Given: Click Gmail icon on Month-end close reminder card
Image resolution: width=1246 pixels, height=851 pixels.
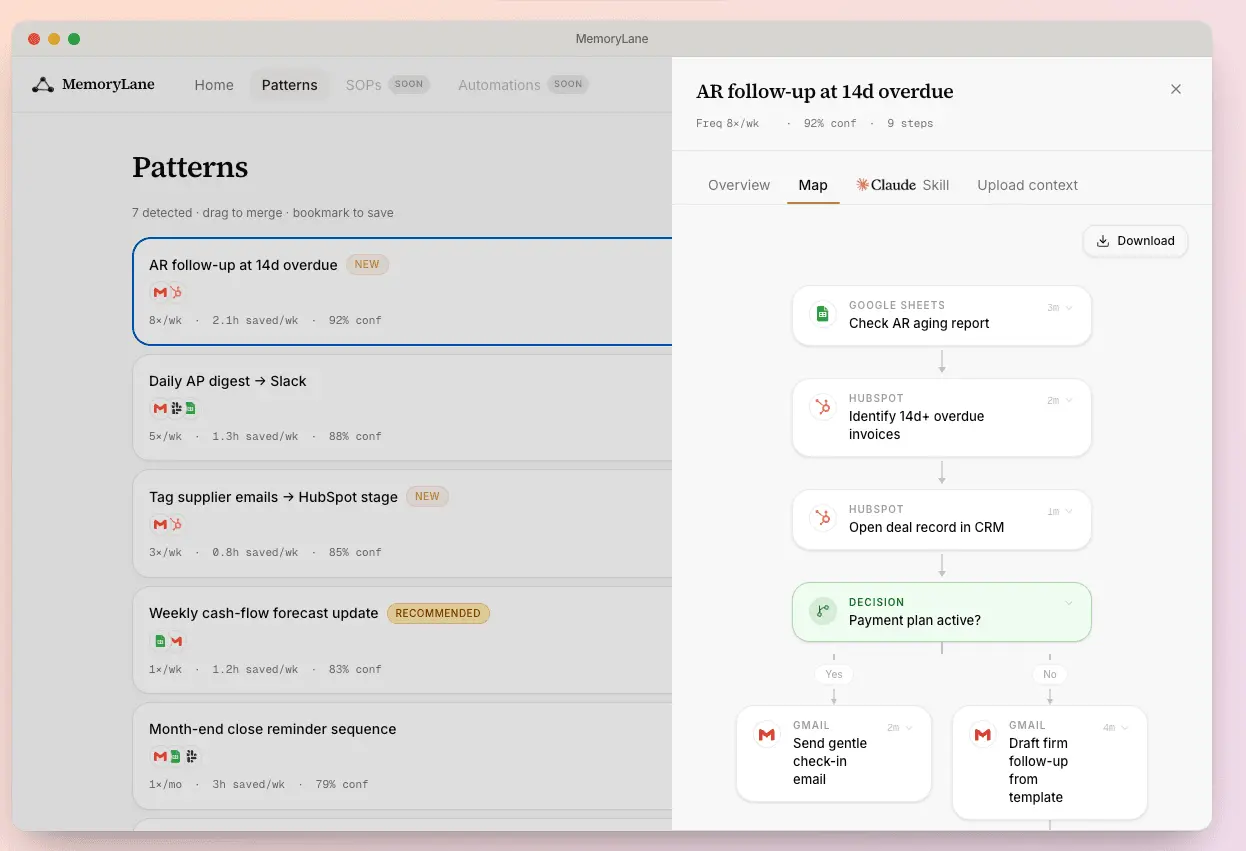Looking at the screenshot, I should click(160, 757).
